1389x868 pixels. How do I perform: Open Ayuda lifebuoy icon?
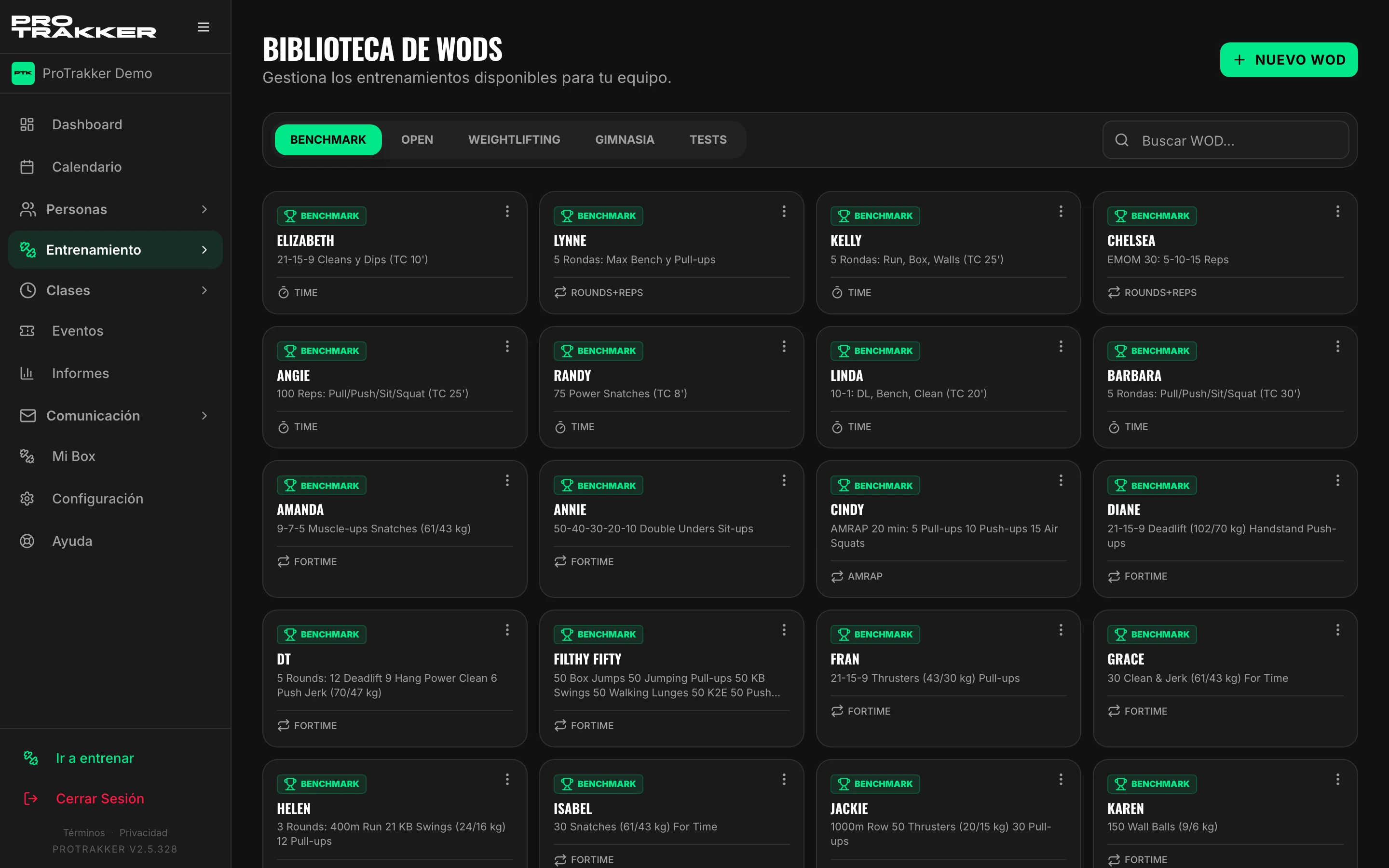(27, 541)
